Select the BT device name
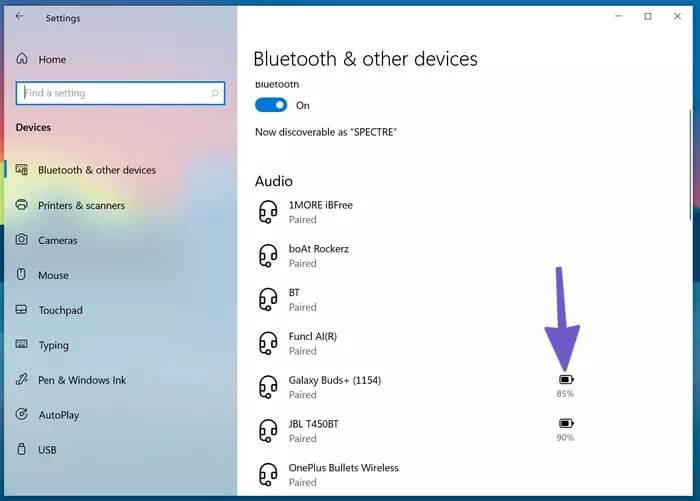Image resolution: width=700 pixels, height=501 pixels. tap(294, 292)
